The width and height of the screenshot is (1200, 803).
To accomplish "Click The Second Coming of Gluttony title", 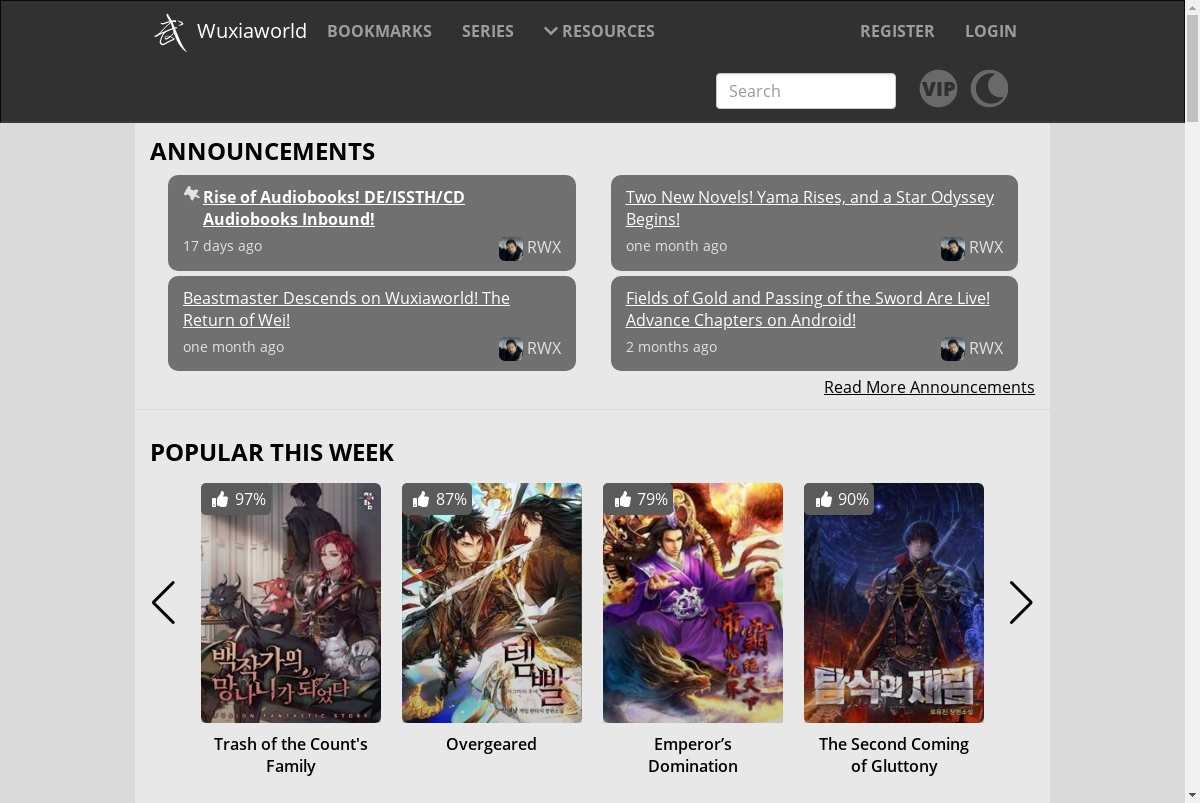I will pos(894,755).
